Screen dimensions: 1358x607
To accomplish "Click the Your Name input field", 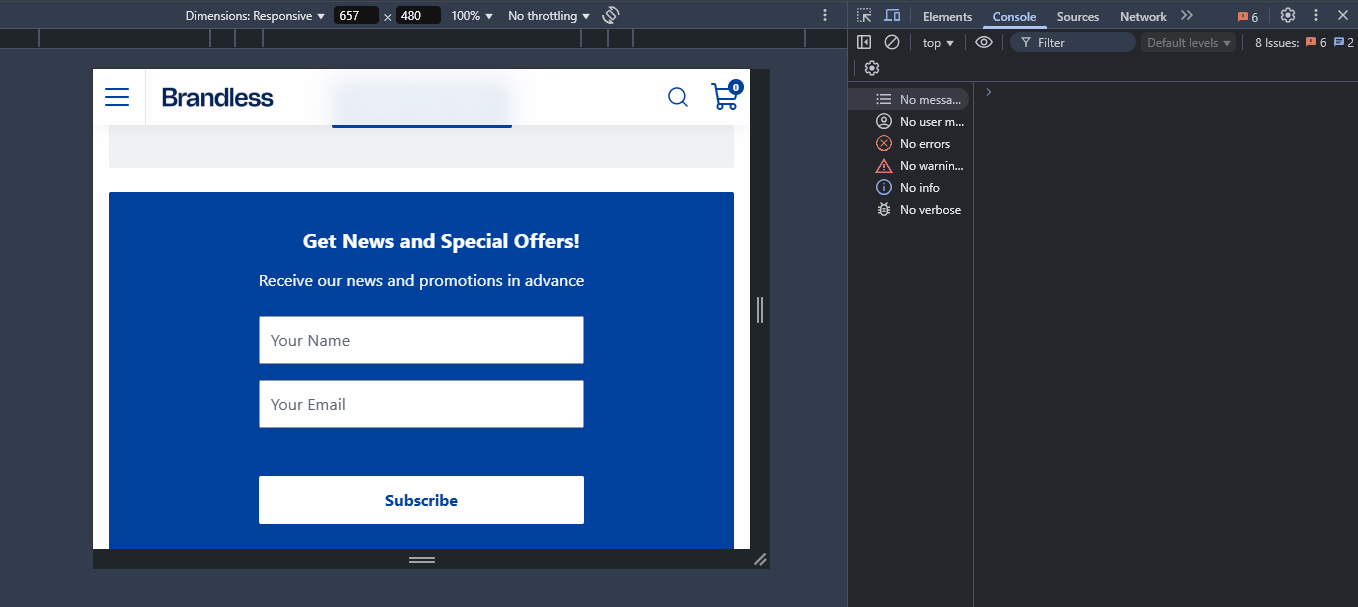I will click(421, 340).
